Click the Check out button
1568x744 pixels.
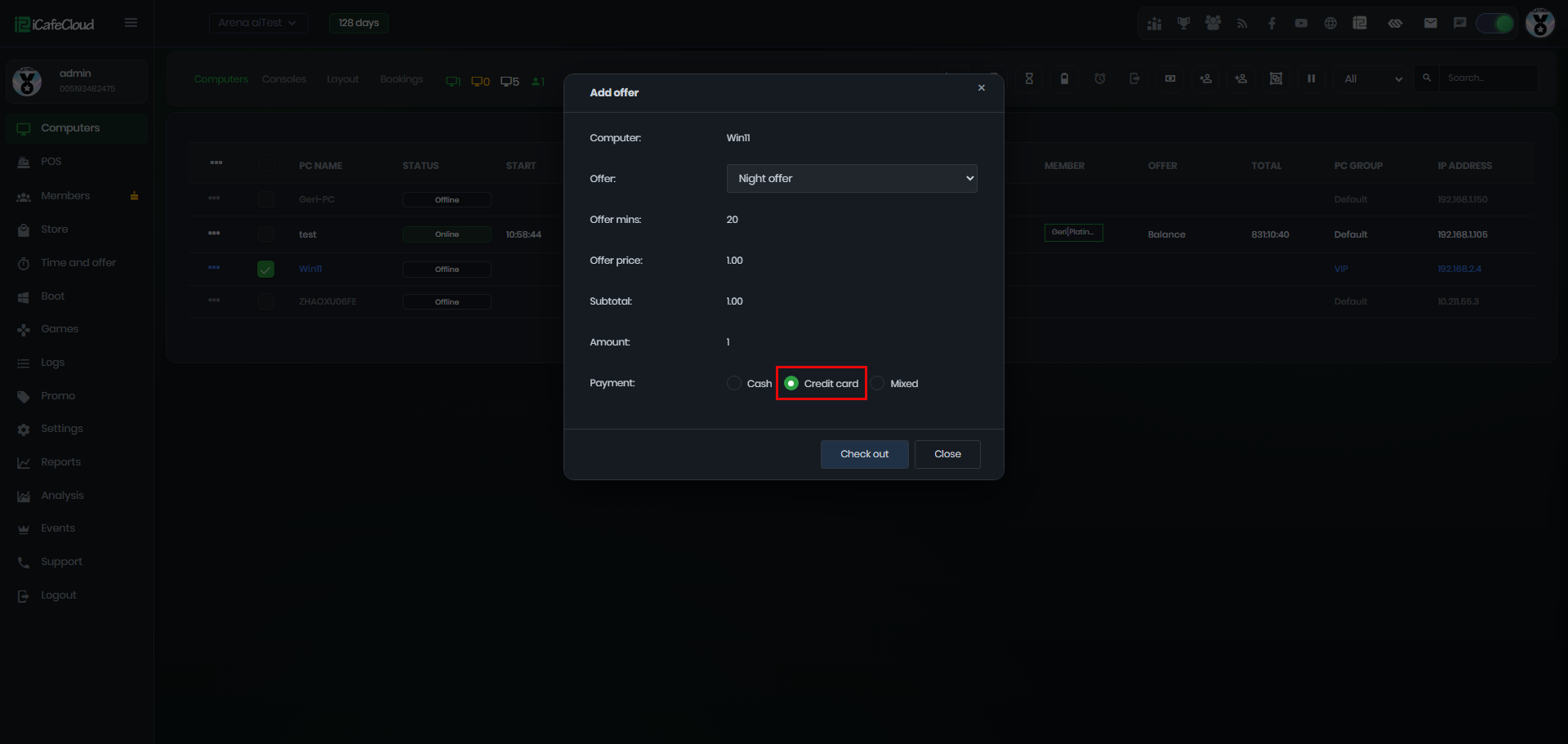point(864,454)
